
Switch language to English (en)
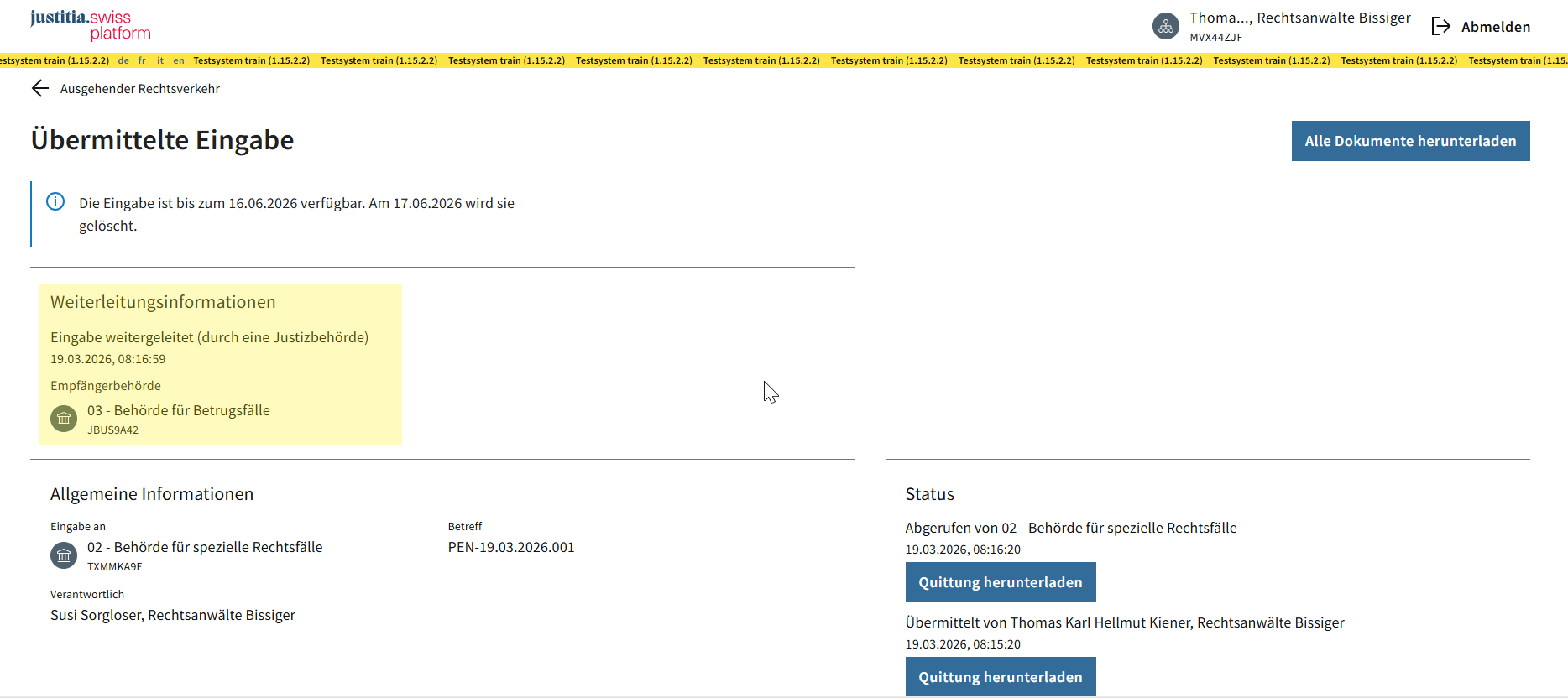pyautogui.click(x=179, y=60)
